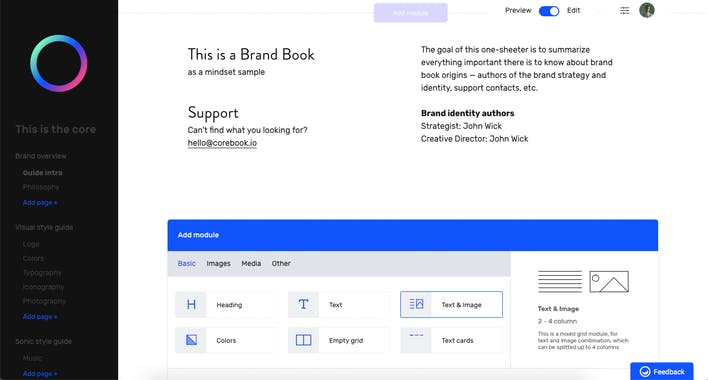Open the hello@corebook.io email link

222,143
